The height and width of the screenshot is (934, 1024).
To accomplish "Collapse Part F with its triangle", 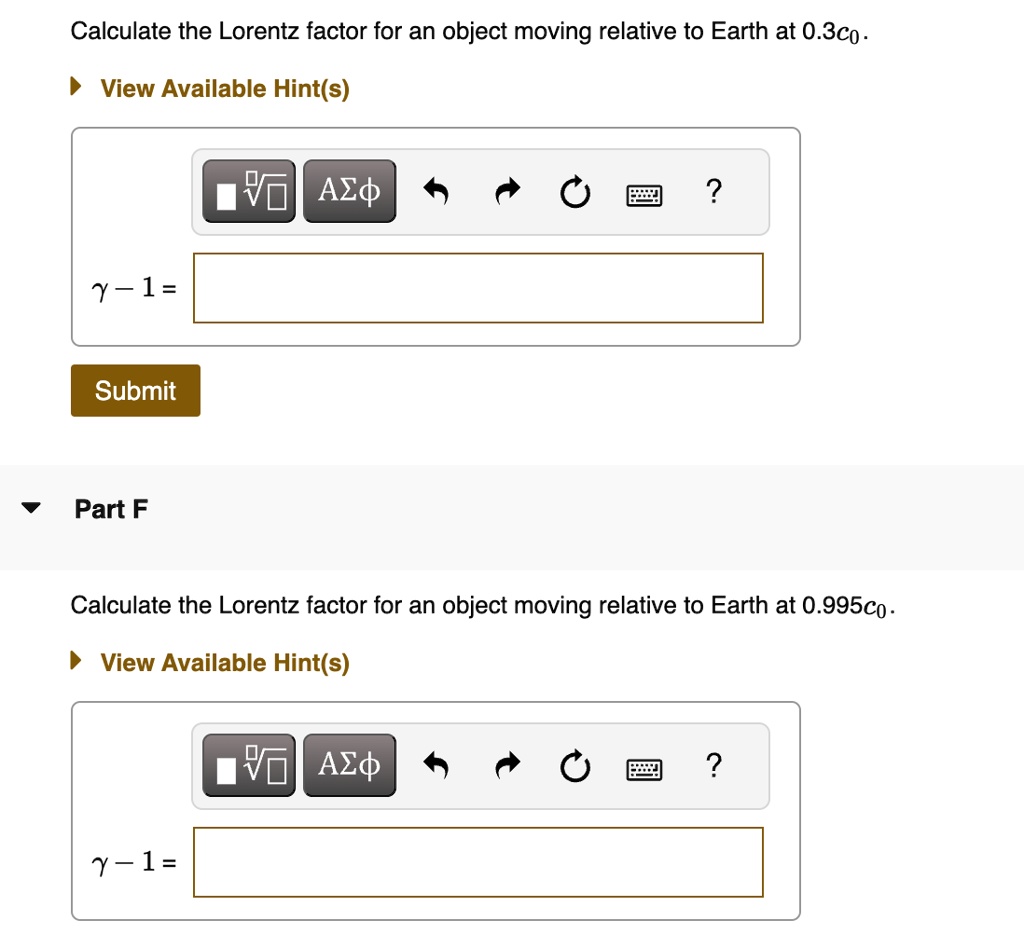I will tap(29, 507).
